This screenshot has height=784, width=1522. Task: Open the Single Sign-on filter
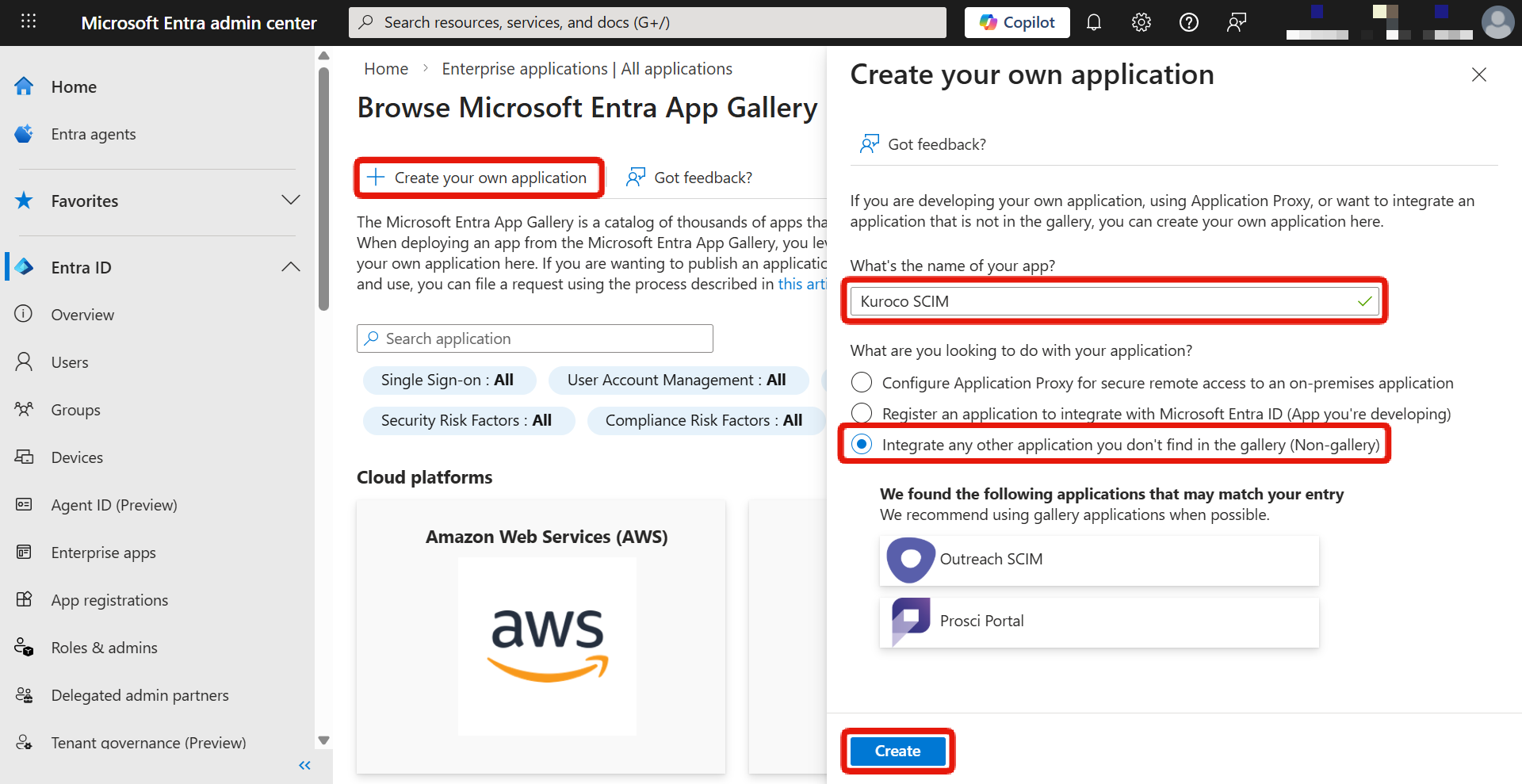click(x=448, y=381)
